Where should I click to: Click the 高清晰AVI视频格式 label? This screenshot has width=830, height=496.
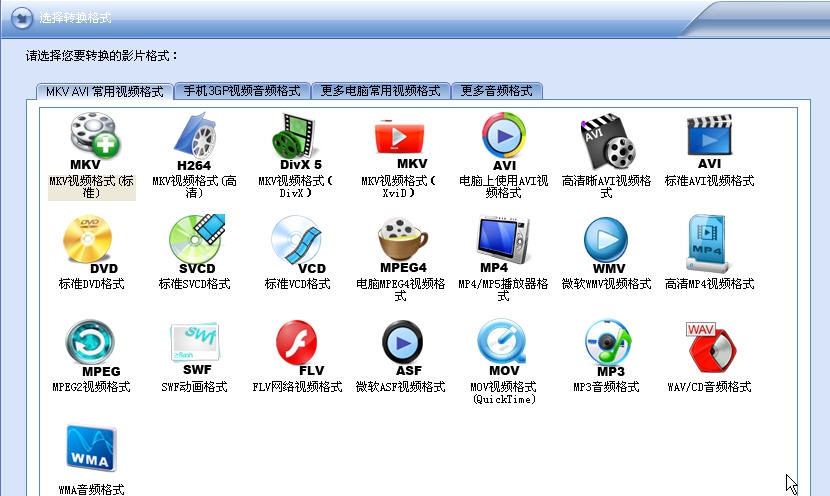pyautogui.click(x=607, y=187)
